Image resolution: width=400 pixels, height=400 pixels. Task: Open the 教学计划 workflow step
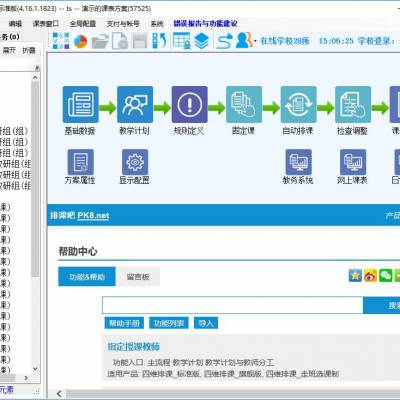pos(135,104)
